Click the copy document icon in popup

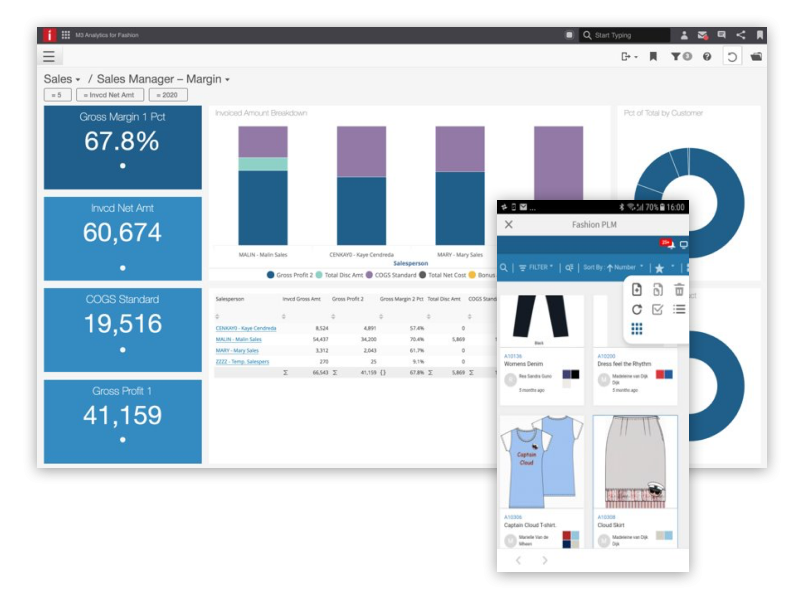tap(658, 290)
